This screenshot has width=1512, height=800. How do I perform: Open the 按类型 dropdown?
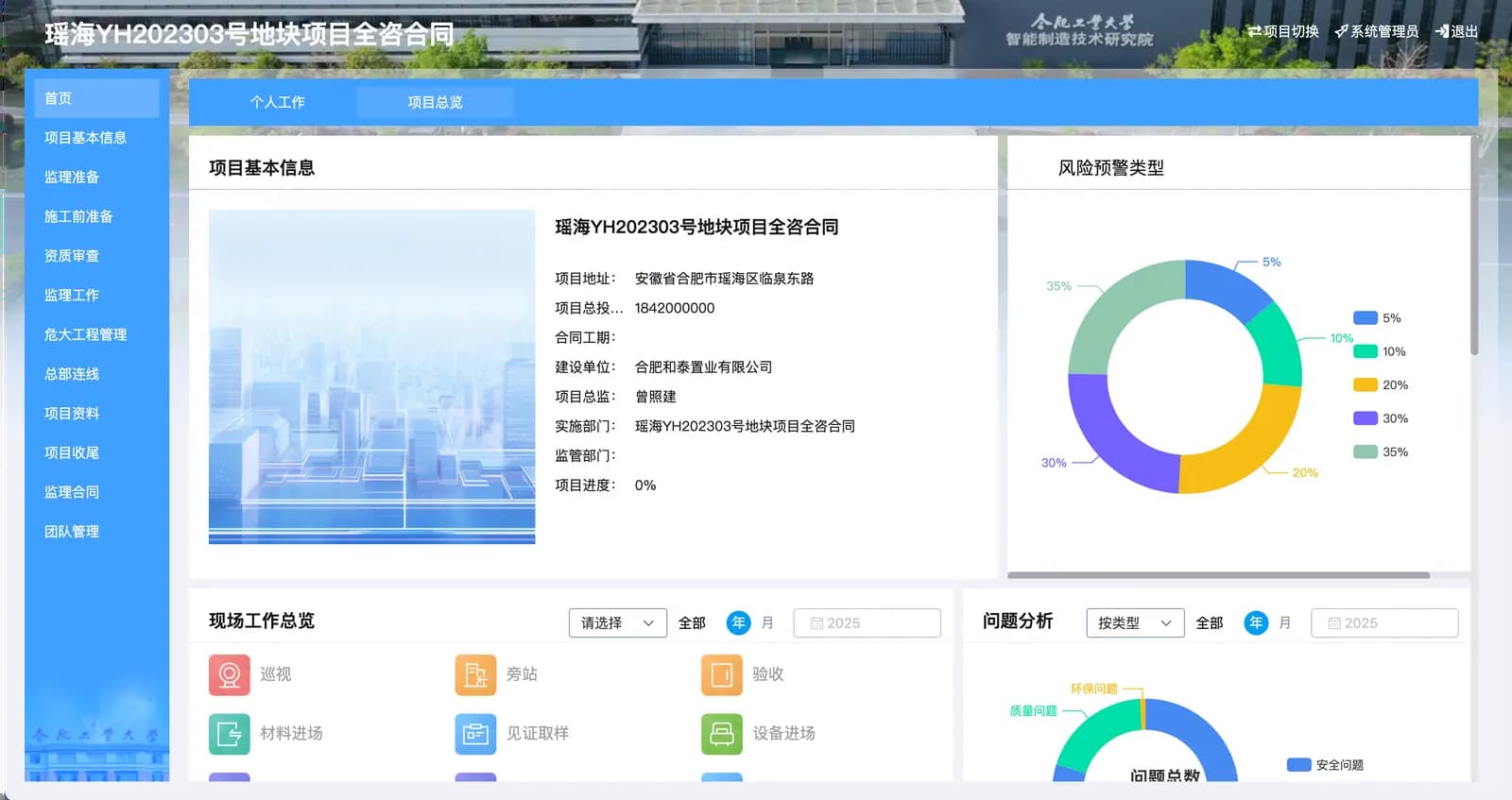[x=1135, y=623]
